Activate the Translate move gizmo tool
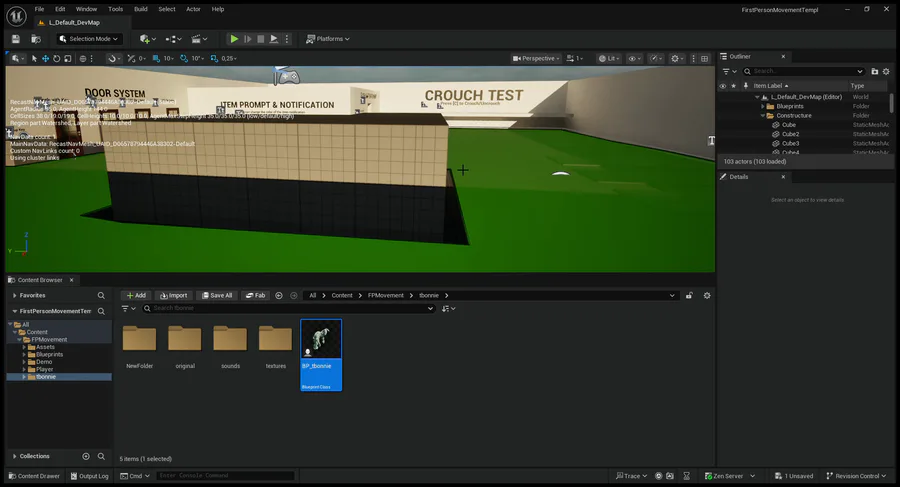The width and height of the screenshot is (900, 487). (45, 59)
